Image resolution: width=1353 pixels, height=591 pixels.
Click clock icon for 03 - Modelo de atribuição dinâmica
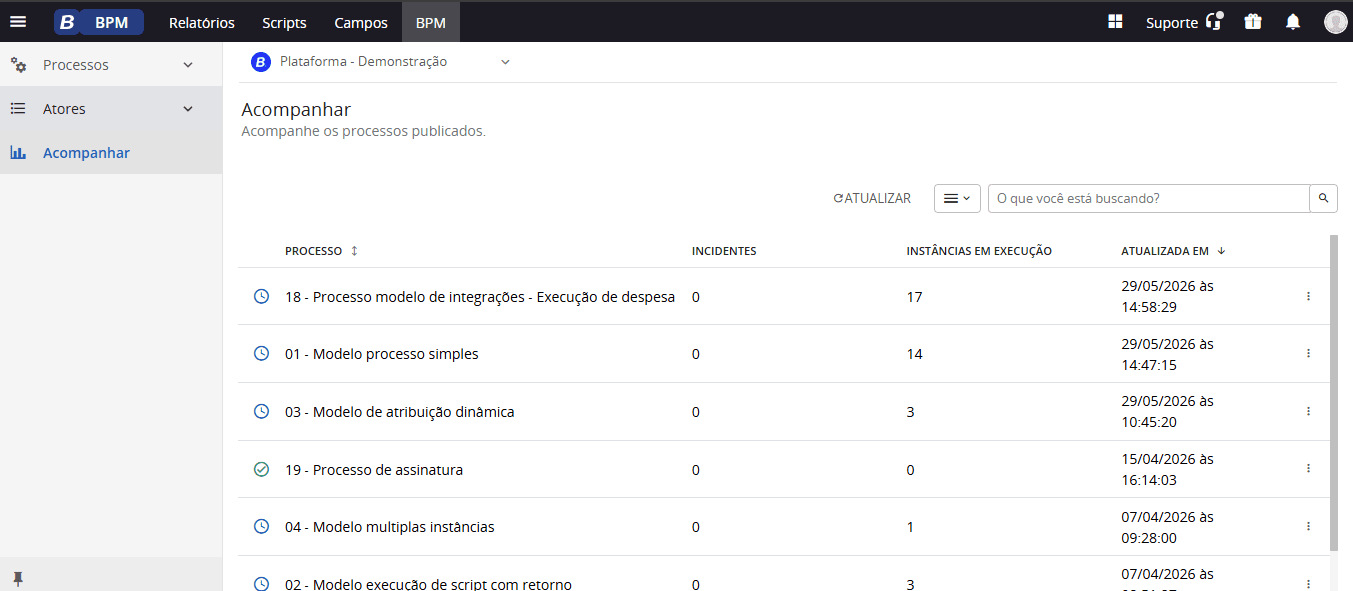261,411
